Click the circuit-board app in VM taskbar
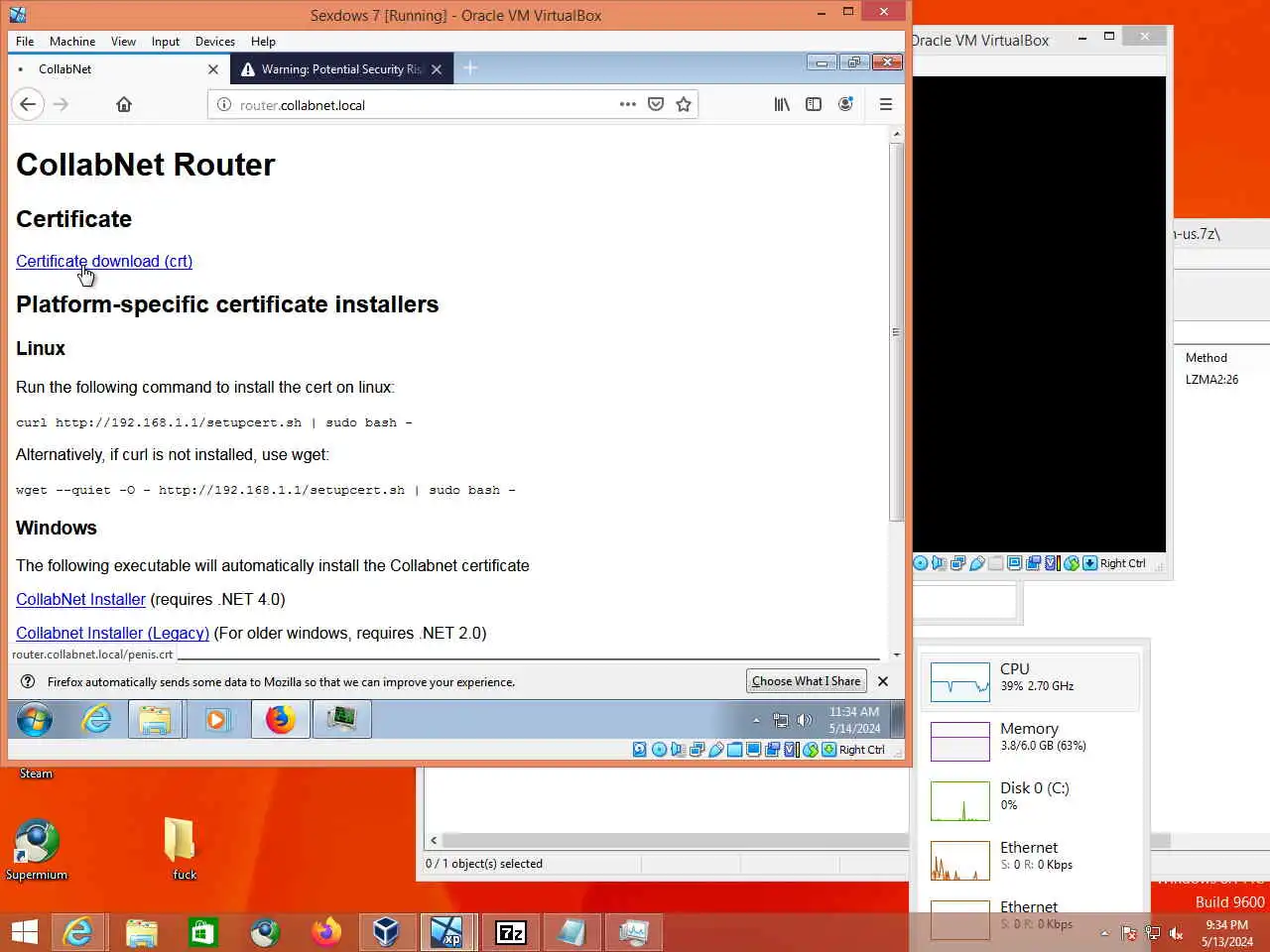The height and width of the screenshot is (952, 1270). point(342,719)
